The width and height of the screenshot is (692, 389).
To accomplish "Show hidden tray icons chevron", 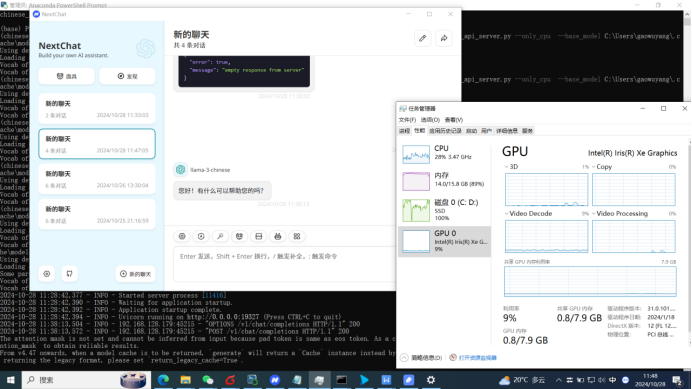I will click(x=559, y=380).
